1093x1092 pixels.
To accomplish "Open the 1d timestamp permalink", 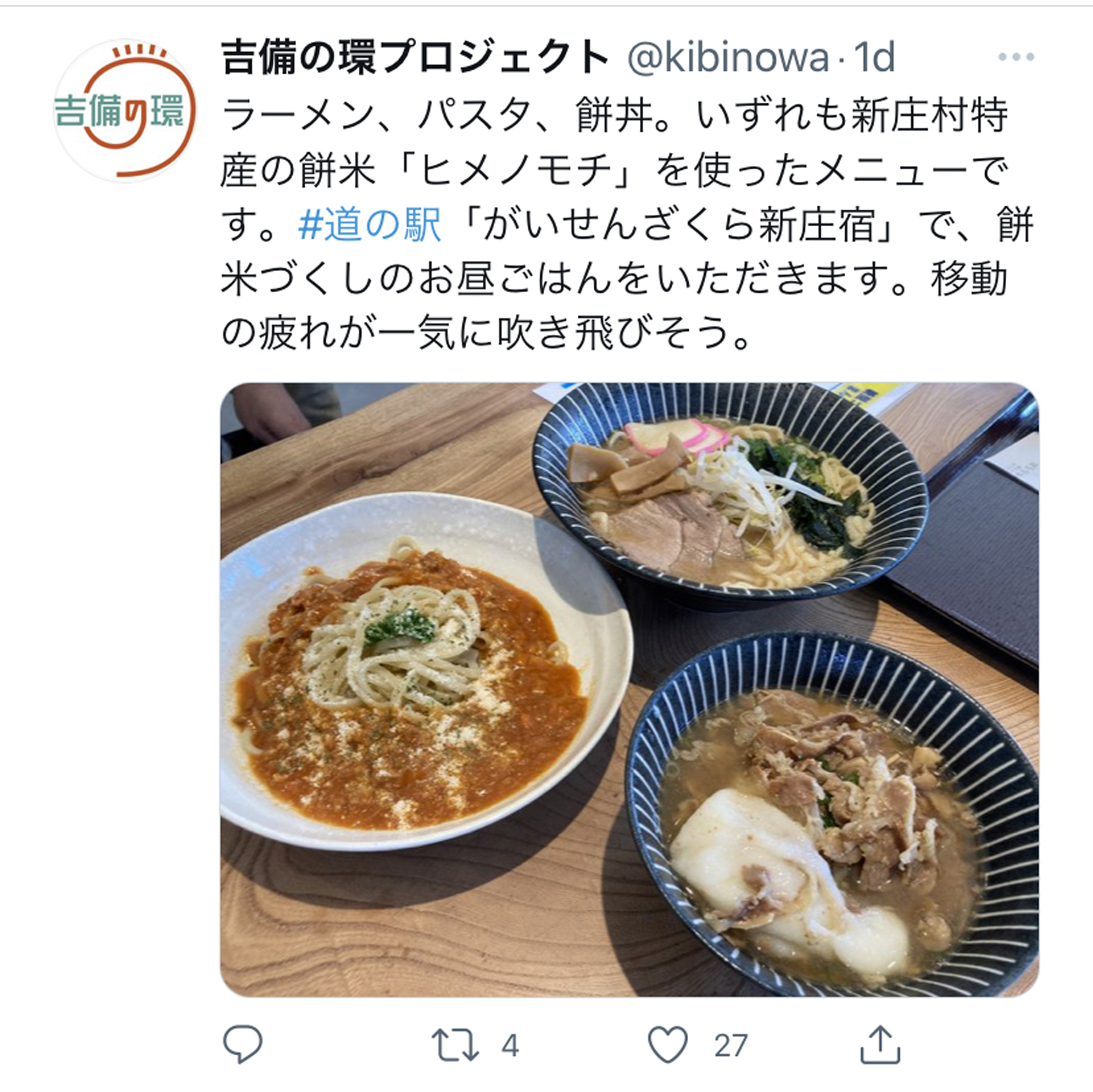I will (x=874, y=58).
